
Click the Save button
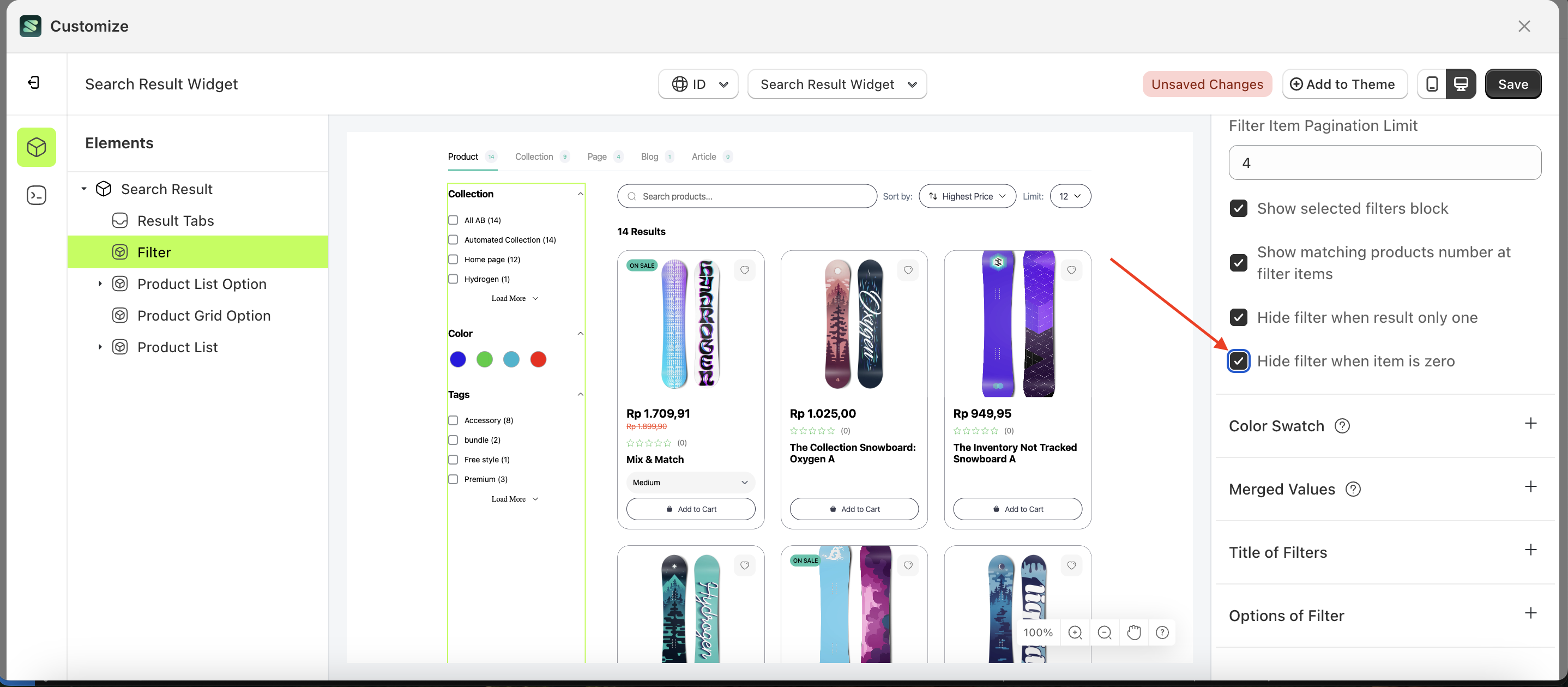click(x=1513, y=84)
